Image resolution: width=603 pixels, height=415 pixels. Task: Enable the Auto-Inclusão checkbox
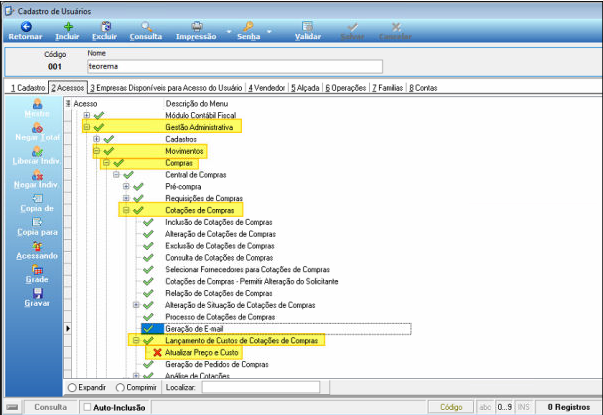(87, 407)
